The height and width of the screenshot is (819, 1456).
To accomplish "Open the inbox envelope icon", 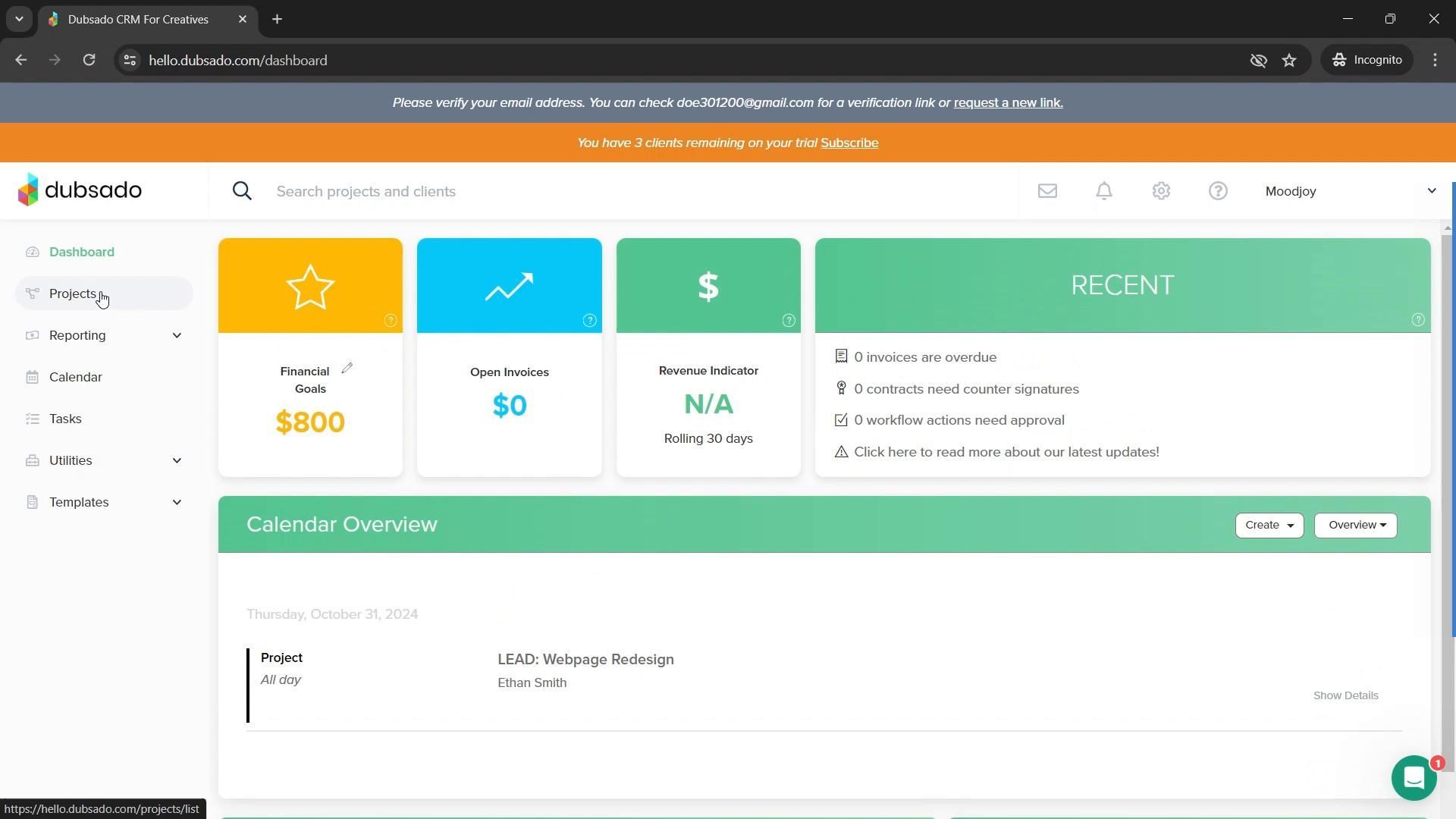I will (1047, 191).
